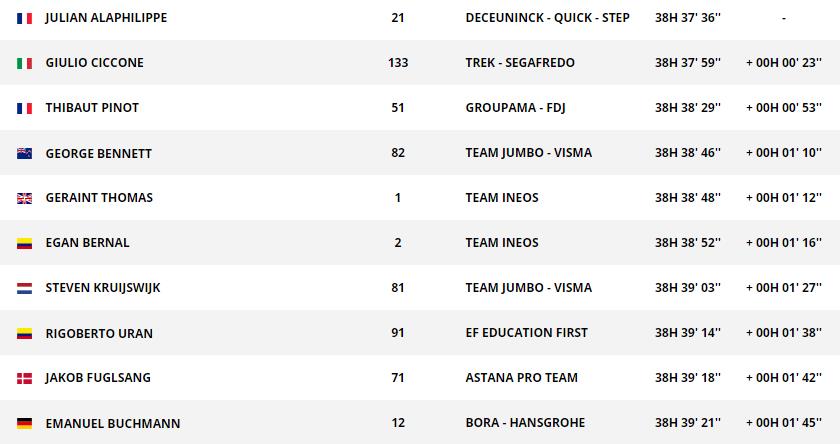Open rider Giulio Ciccone's name link
This screenshot has height=444, width=840.
point(94,63)
